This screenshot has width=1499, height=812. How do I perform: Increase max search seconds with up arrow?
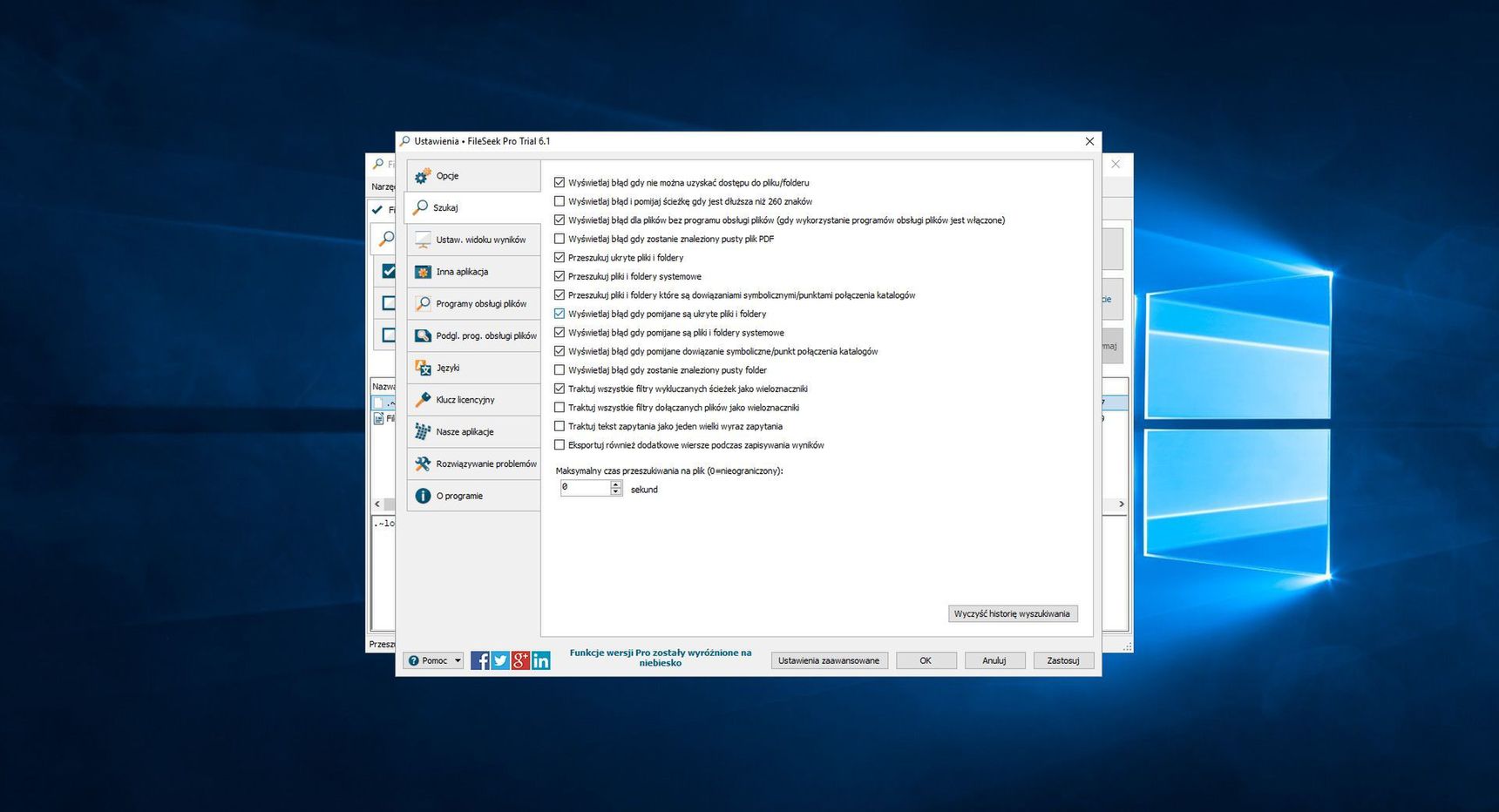click(616, 484)
